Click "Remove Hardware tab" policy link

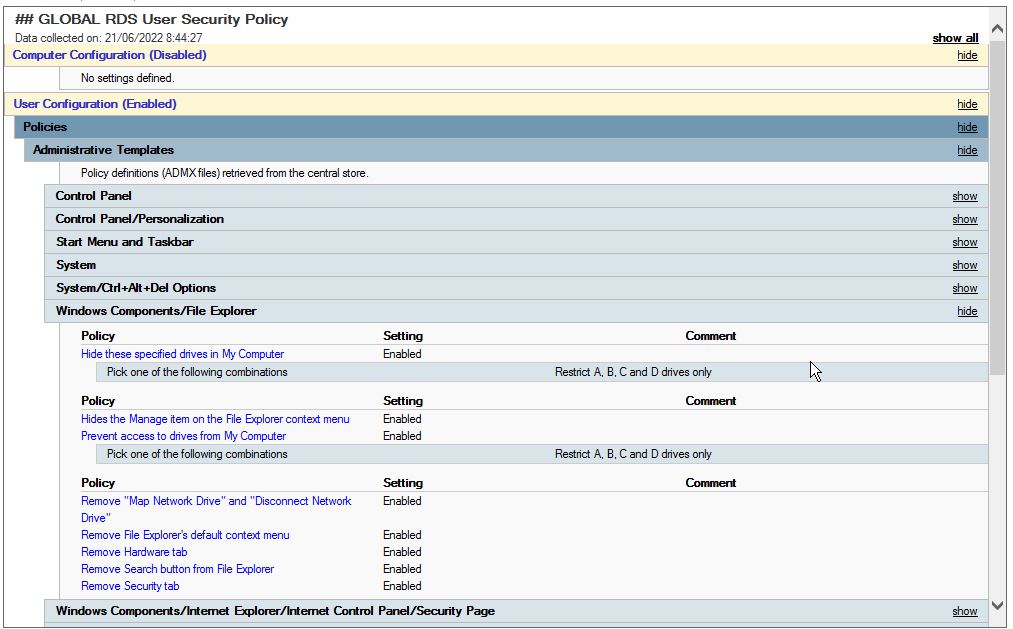134,552
